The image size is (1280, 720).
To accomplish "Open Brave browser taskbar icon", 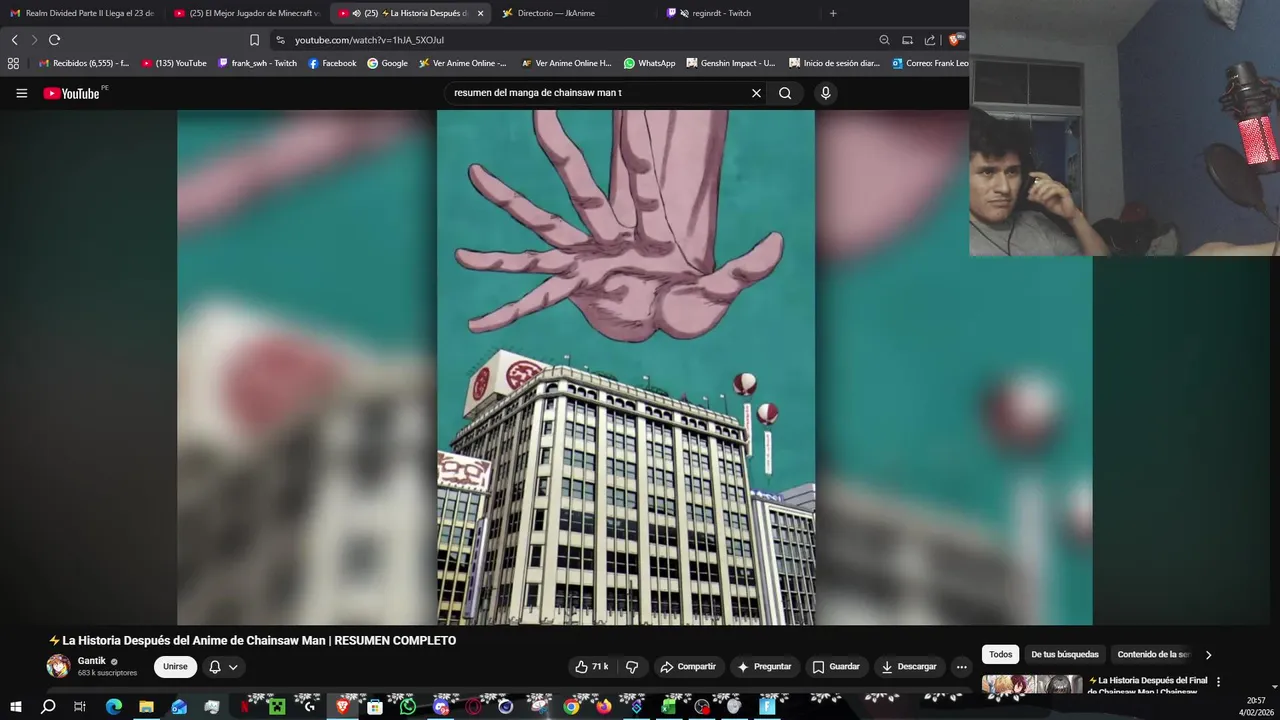I will coord(343,706).
